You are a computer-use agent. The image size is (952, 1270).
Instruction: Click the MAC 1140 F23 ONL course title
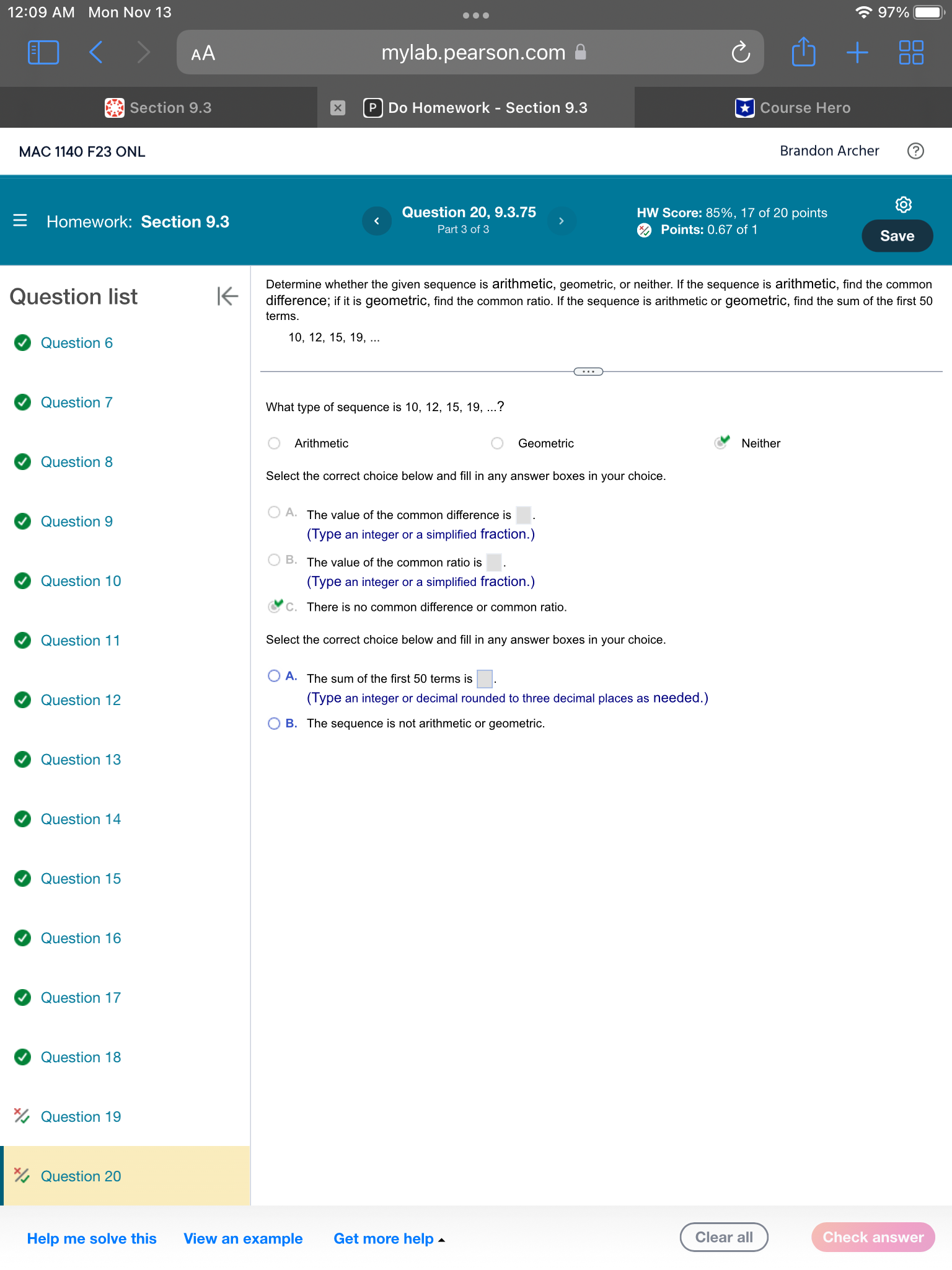(82, 151)
